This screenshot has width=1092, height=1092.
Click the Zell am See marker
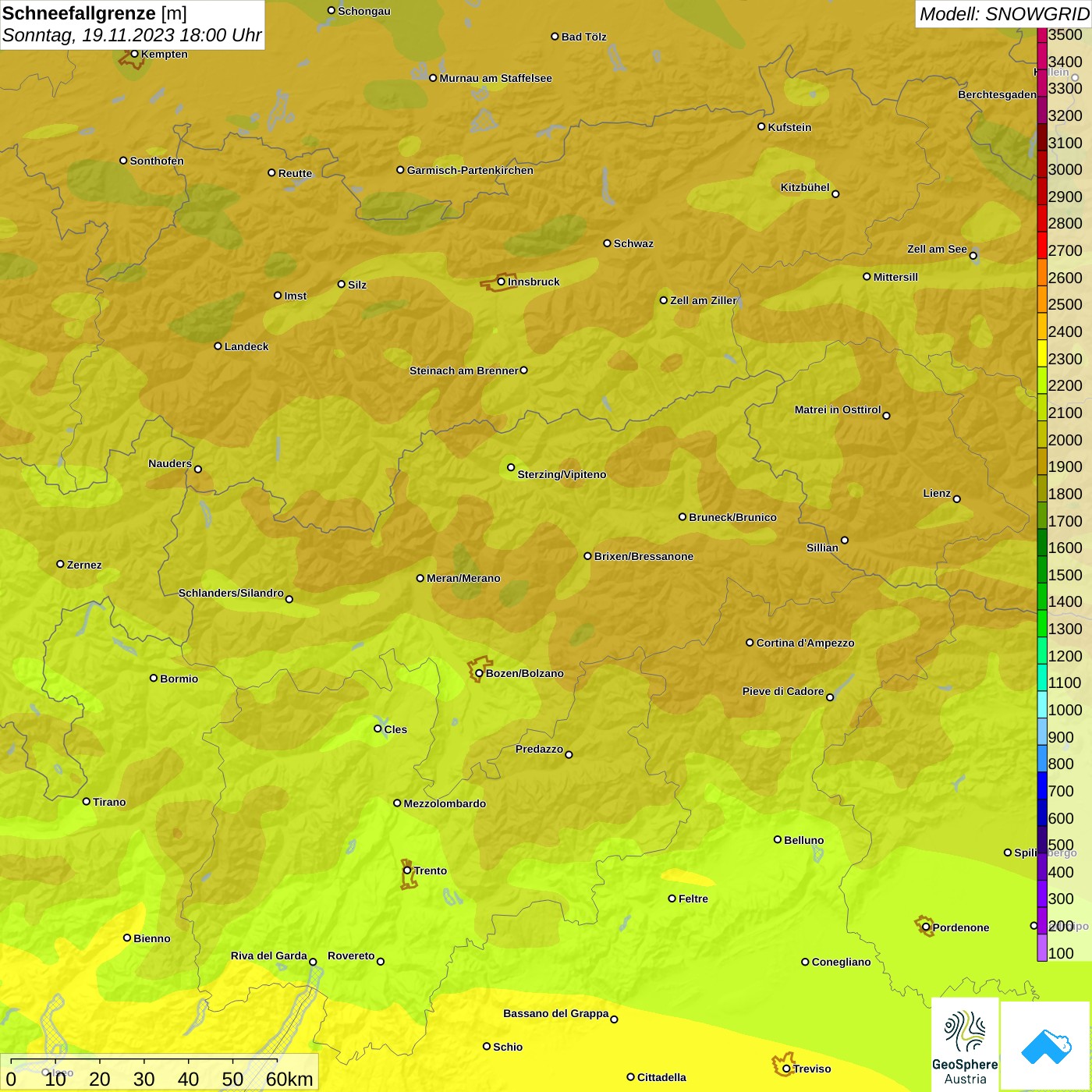973,256
